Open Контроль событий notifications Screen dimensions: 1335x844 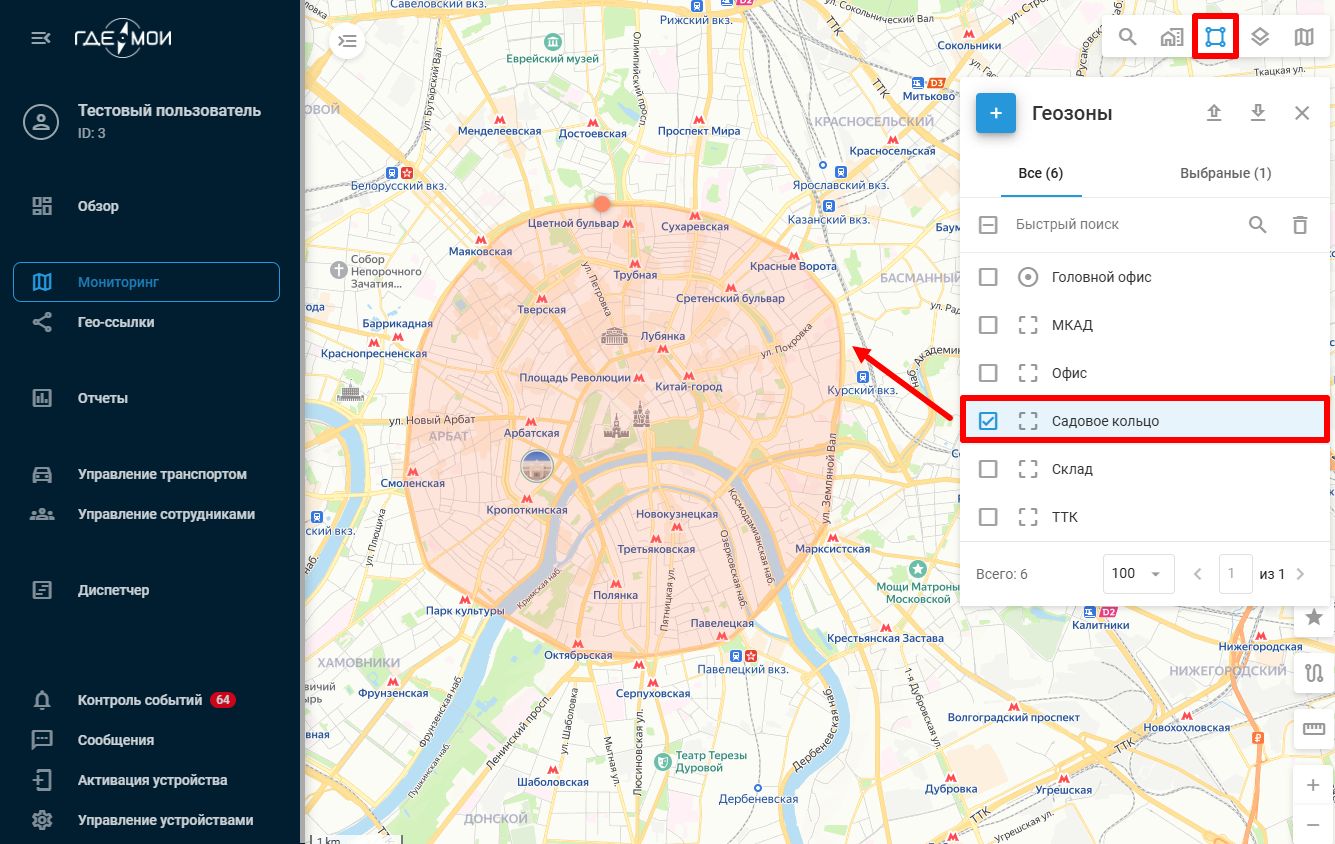tap(140, 700)
